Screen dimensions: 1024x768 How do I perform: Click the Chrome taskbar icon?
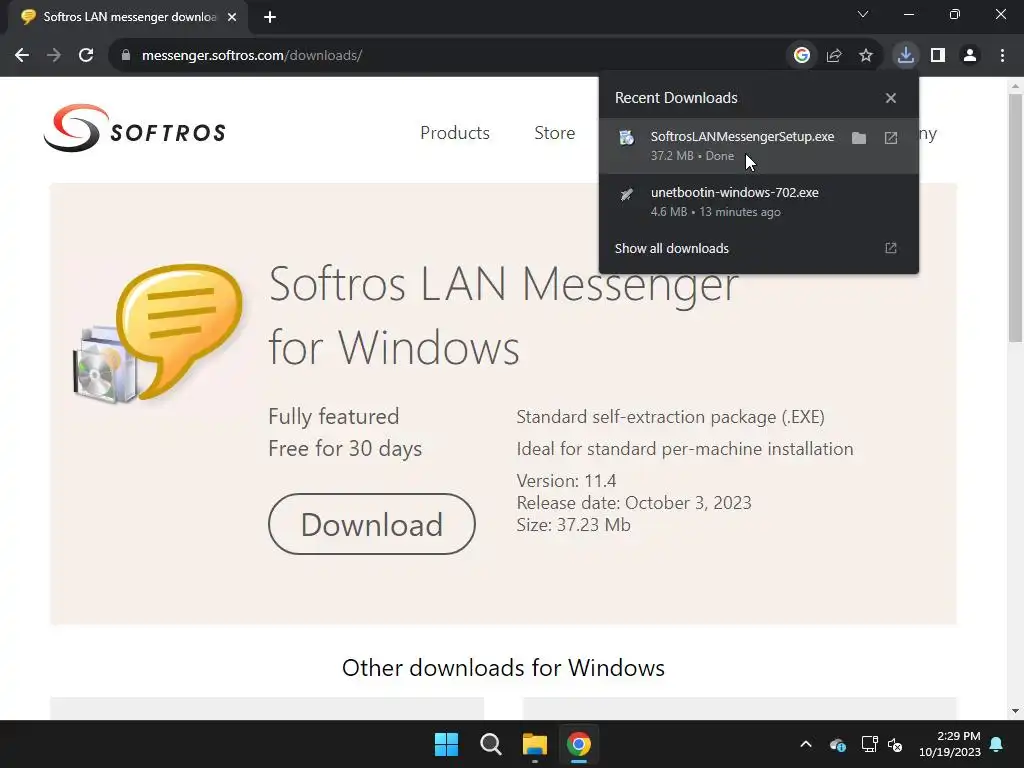pos(579,744)
